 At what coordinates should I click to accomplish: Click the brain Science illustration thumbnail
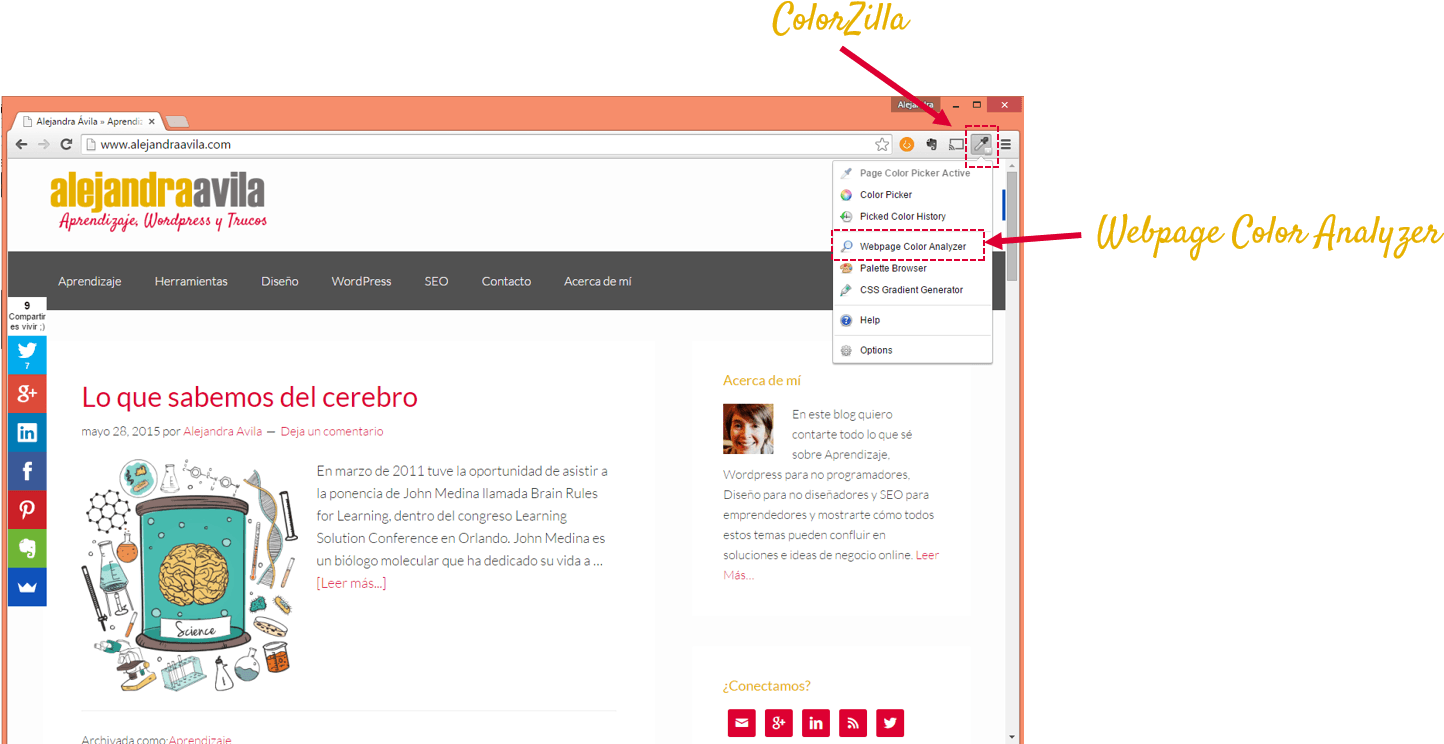point(191,575)
